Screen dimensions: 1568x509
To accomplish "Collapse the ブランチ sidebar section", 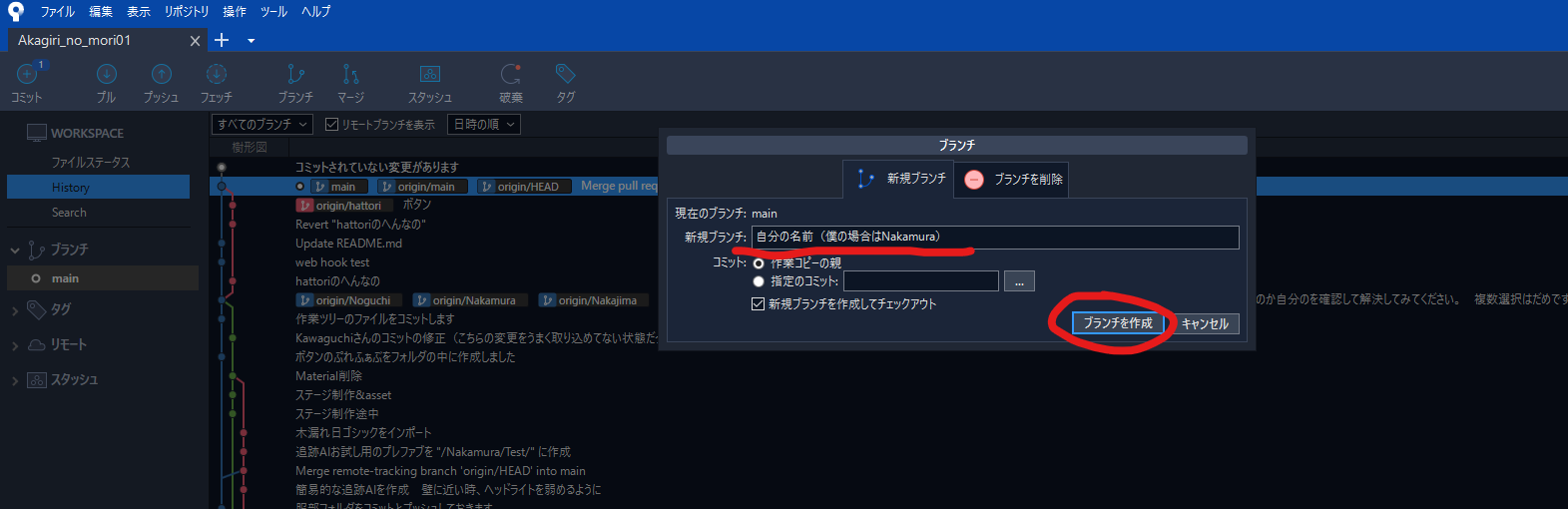I will pos(15,250).
